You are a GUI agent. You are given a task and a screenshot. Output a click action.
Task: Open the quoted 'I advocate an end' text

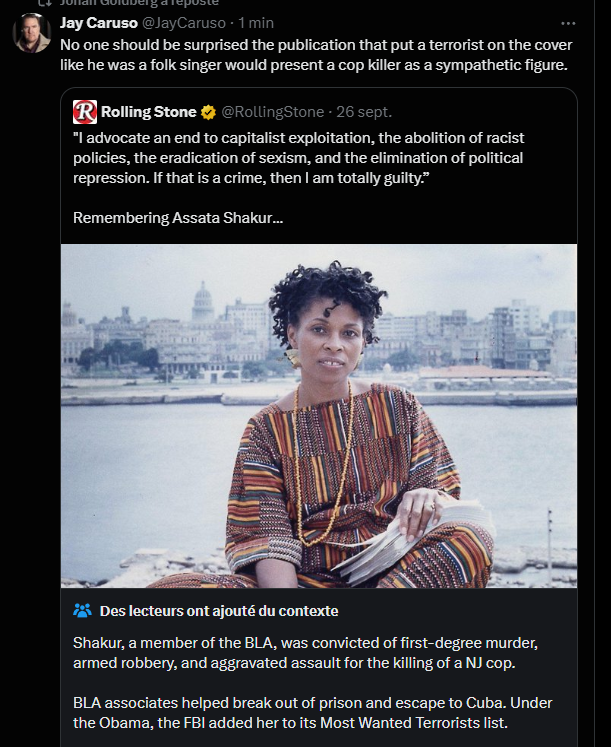[x=298, y=157]
